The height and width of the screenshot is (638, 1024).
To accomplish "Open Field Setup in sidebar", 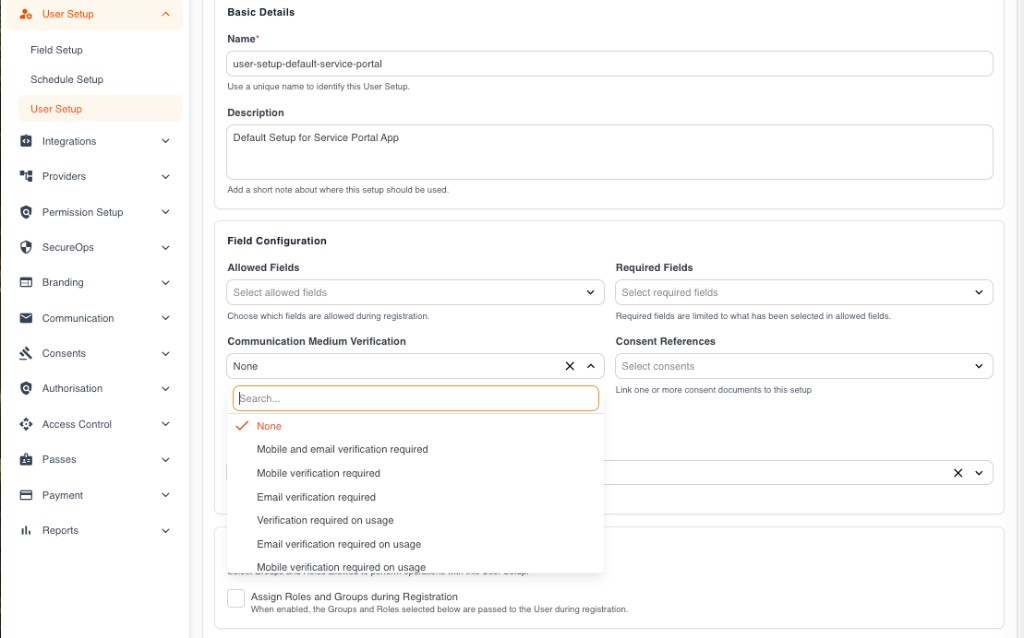I will (56, 50).
